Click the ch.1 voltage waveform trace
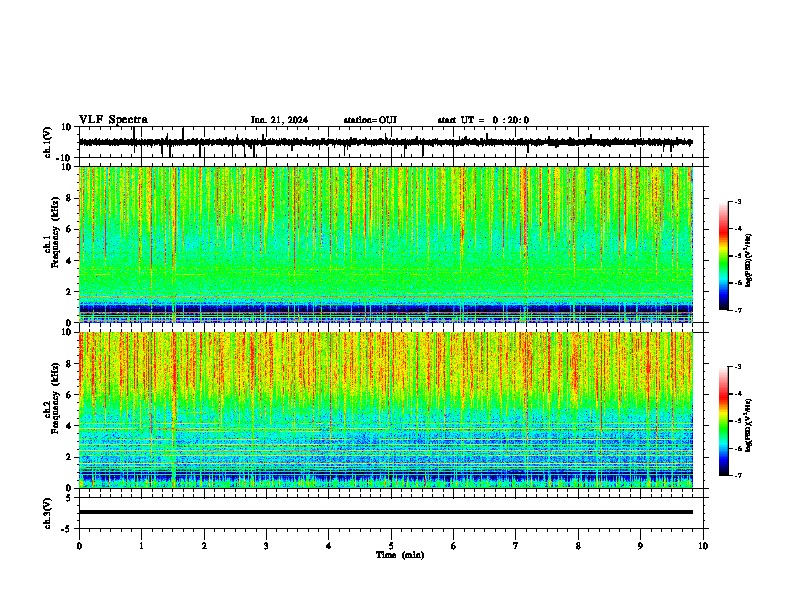This screenshot has height=612, width=792. click(386, 142)
